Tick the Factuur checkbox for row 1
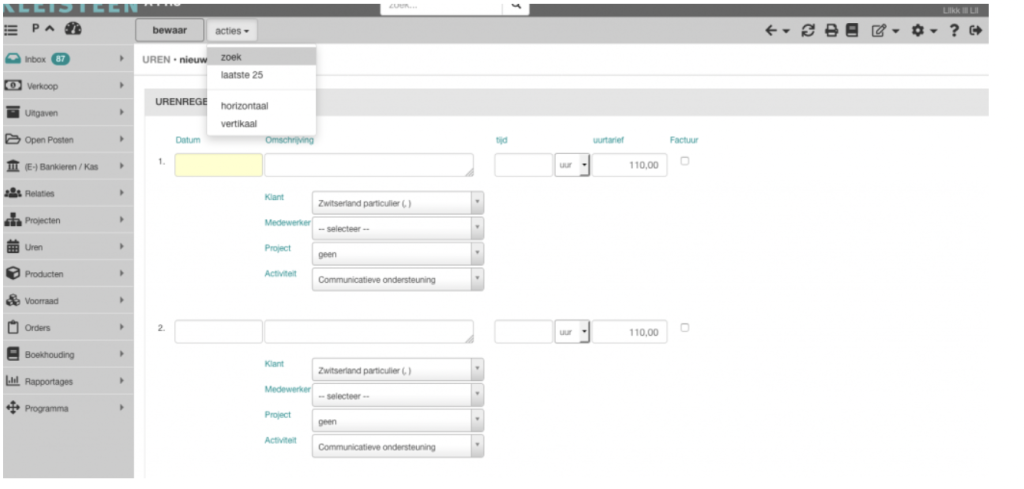 686,161
